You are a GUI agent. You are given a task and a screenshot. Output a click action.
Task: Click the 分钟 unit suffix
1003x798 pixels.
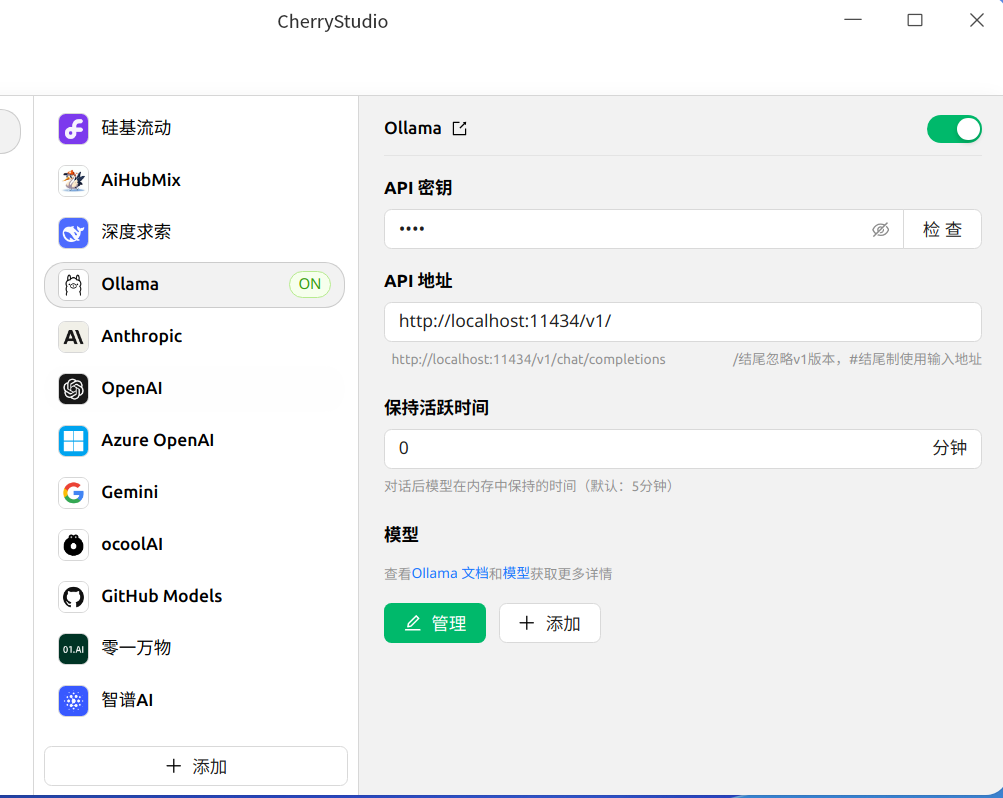click(x=949, y=448)
